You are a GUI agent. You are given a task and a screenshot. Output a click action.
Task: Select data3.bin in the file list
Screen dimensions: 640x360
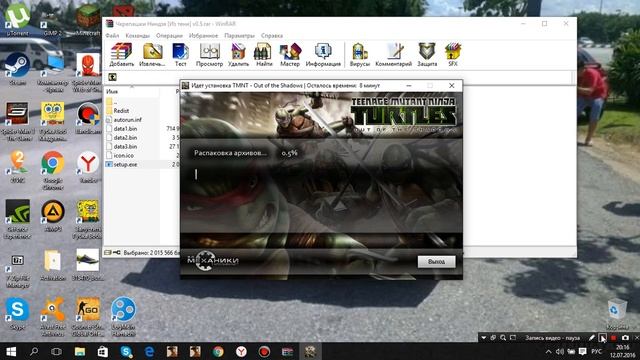125,147
